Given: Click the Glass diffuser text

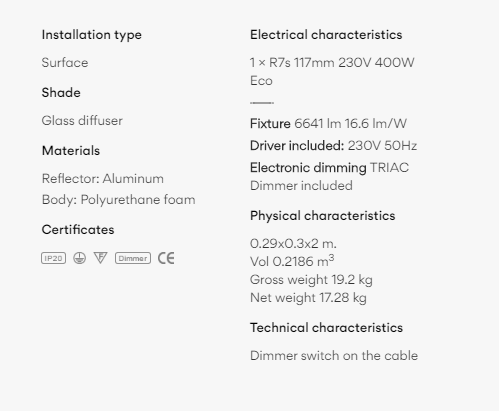Looking at the screenshot, I should 82,121.
